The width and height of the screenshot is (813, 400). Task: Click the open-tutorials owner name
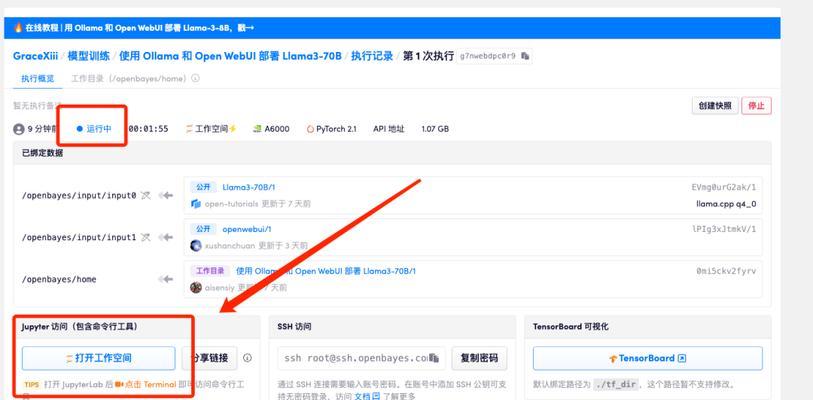coord(231,204)
